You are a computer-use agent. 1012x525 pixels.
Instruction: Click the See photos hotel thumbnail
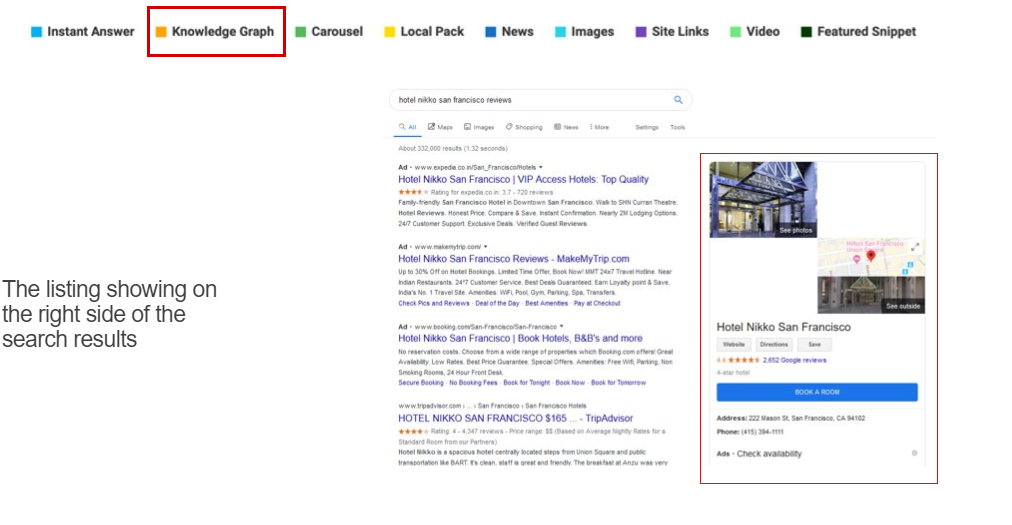point(763,200)
